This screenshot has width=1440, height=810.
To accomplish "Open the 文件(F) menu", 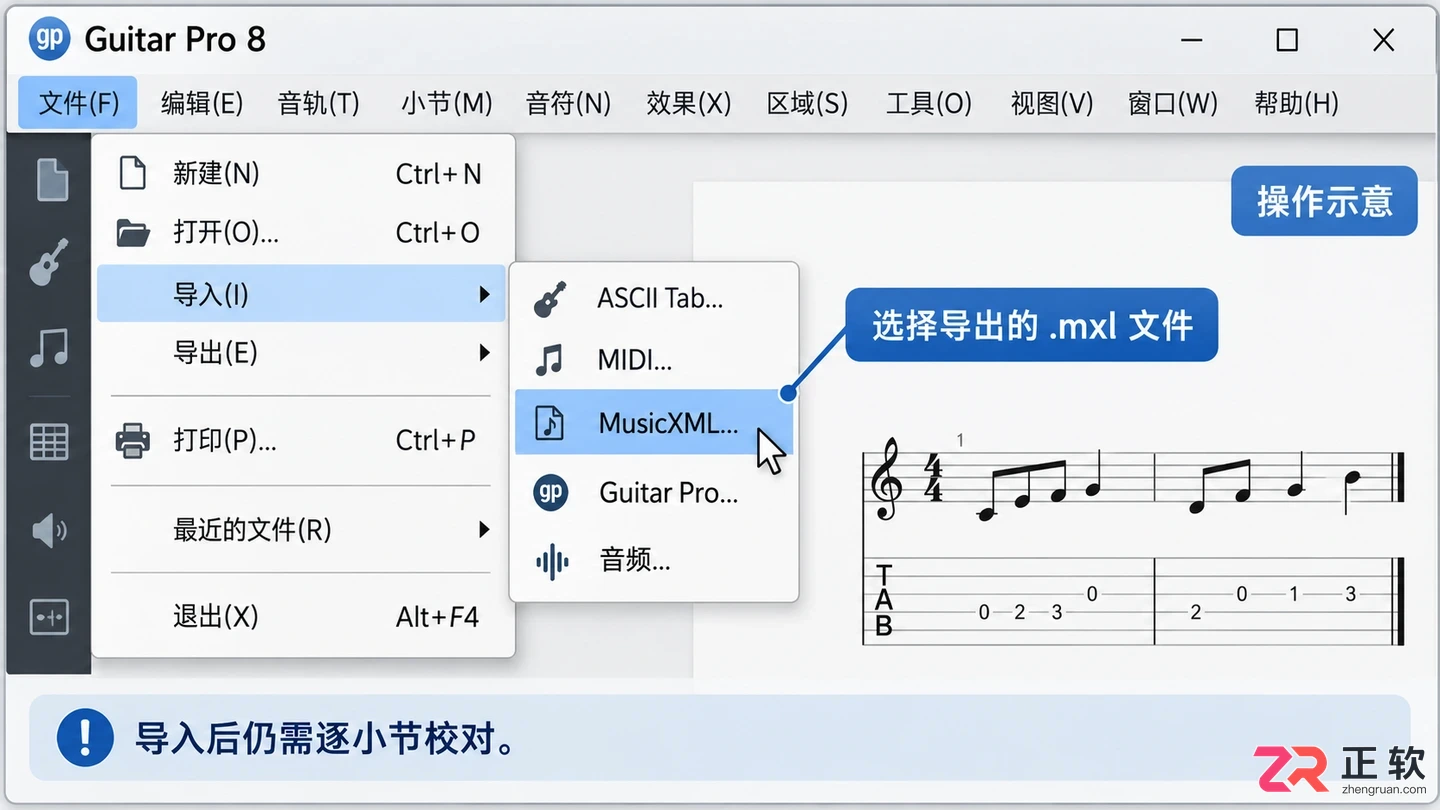I will 78,103.
